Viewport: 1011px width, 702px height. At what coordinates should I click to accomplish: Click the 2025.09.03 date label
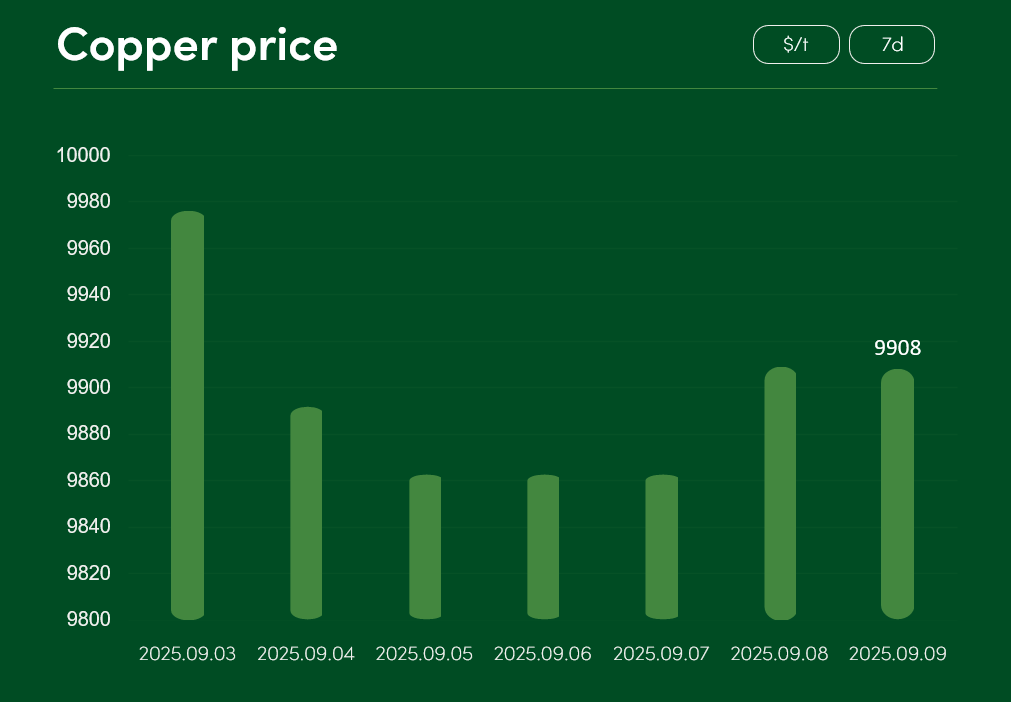(x=188, y=654)
